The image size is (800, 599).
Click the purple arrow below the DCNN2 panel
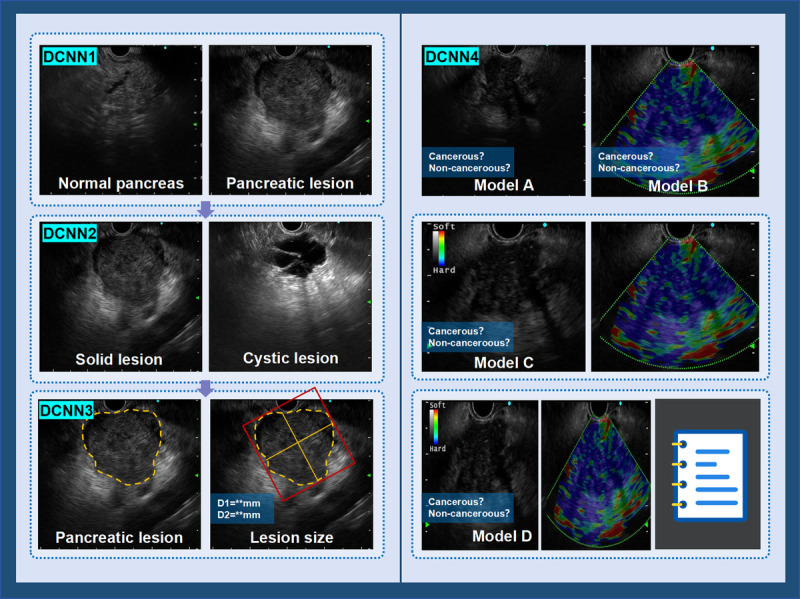pyautogui.click(x=205, y=388)
